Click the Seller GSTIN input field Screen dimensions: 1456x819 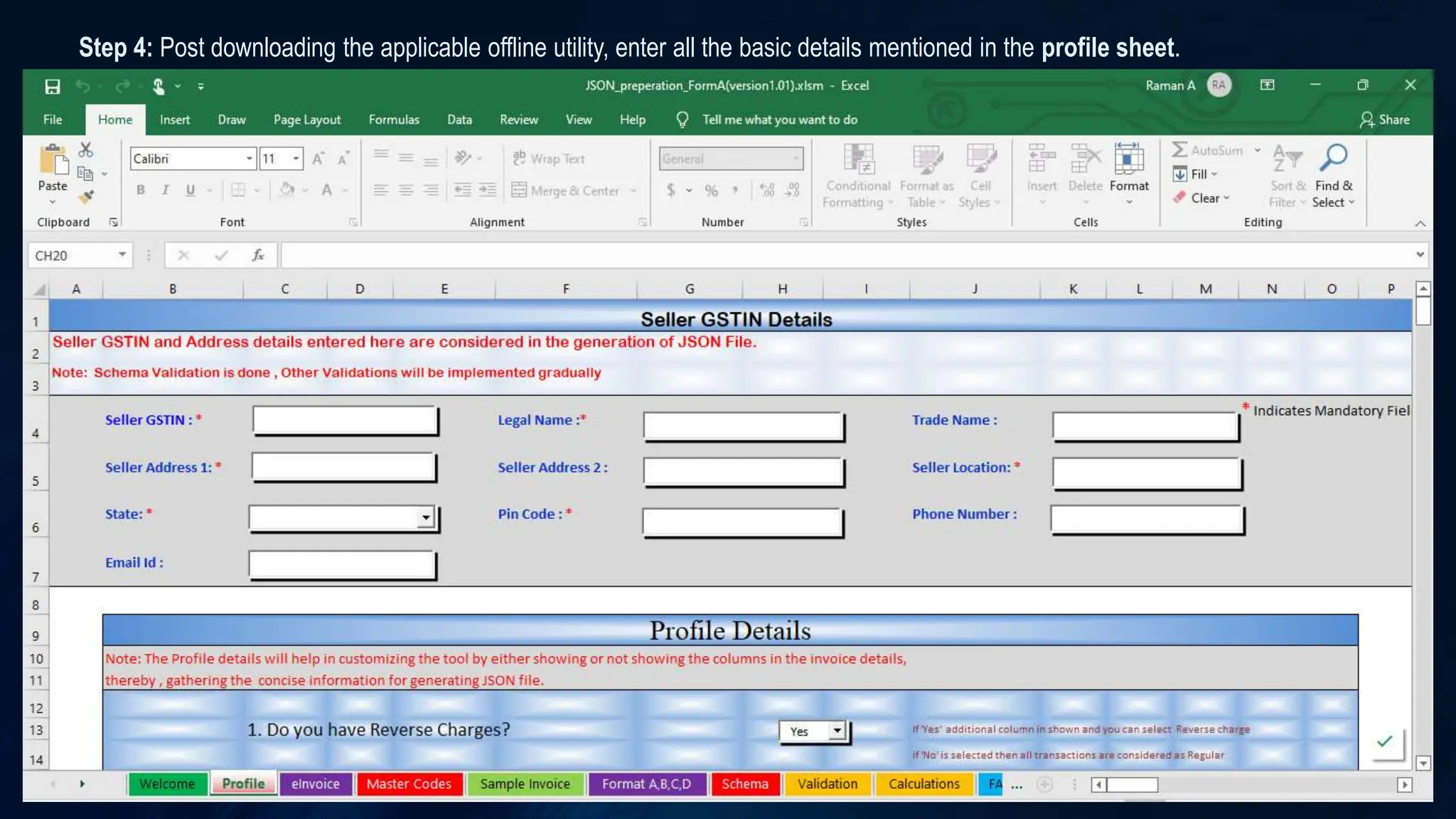[345, 420]
